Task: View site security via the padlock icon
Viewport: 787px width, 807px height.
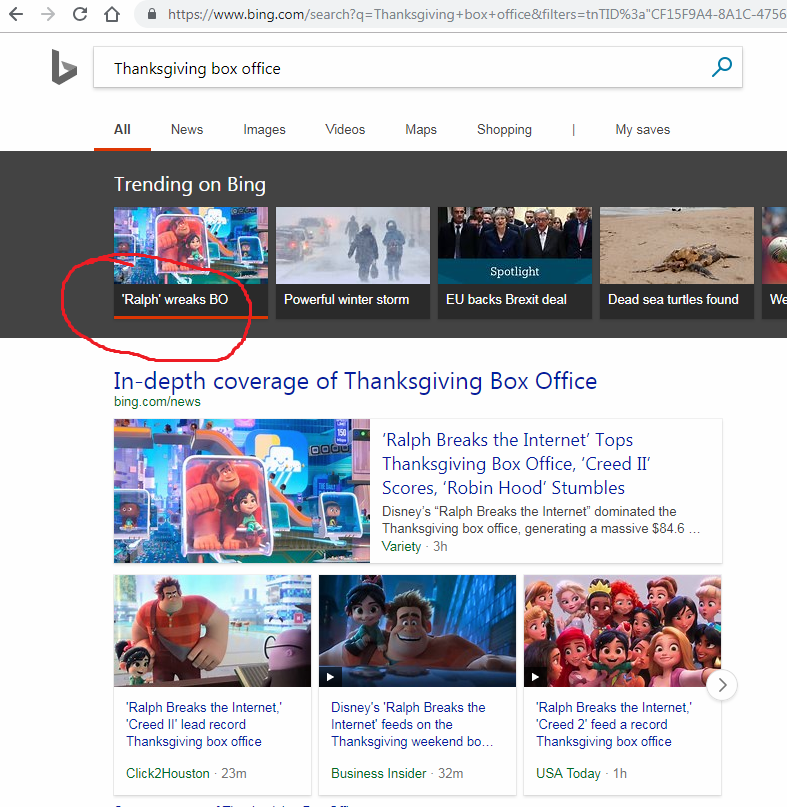Action: 152,14
